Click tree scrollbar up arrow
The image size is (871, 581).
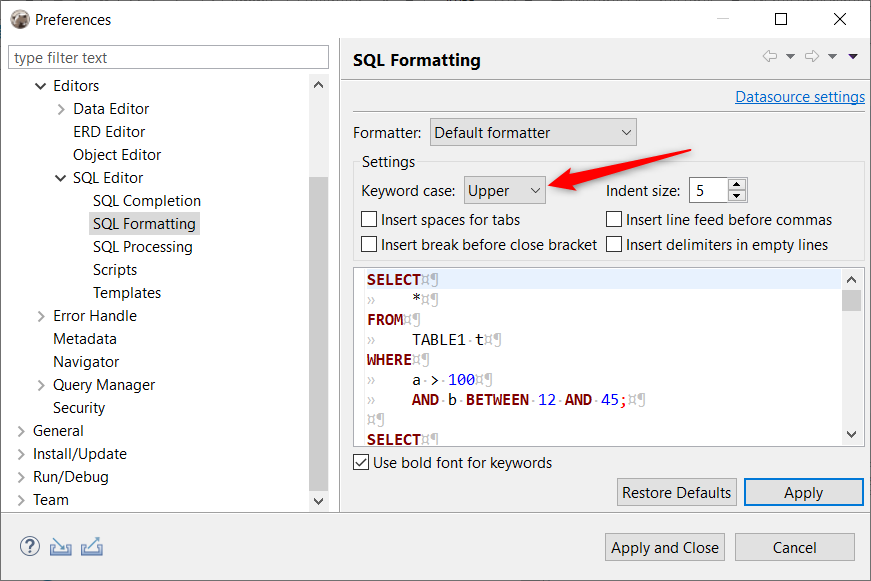pyautogui.click(x=318, y=85)
